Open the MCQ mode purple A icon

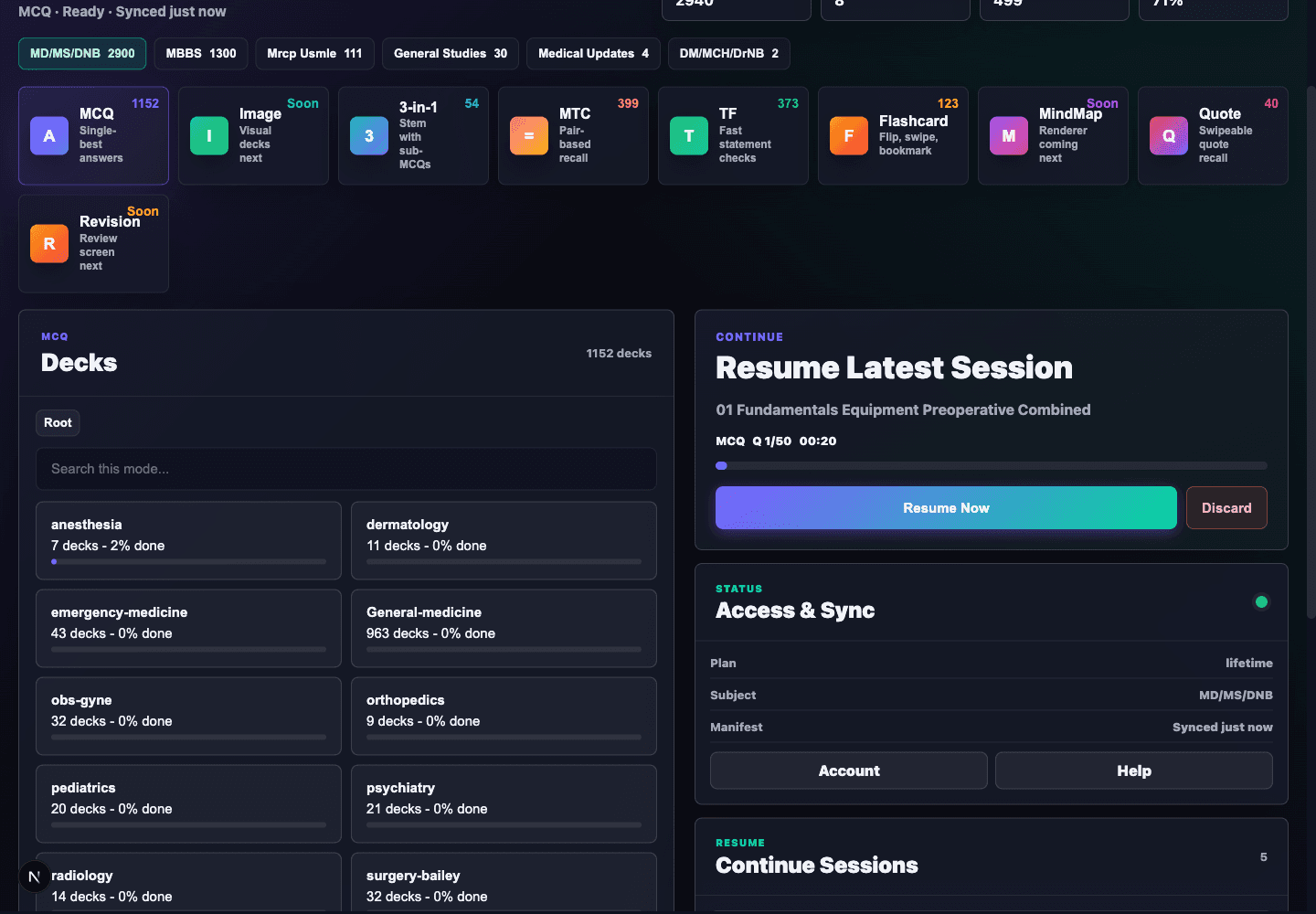tap(49, 136)
